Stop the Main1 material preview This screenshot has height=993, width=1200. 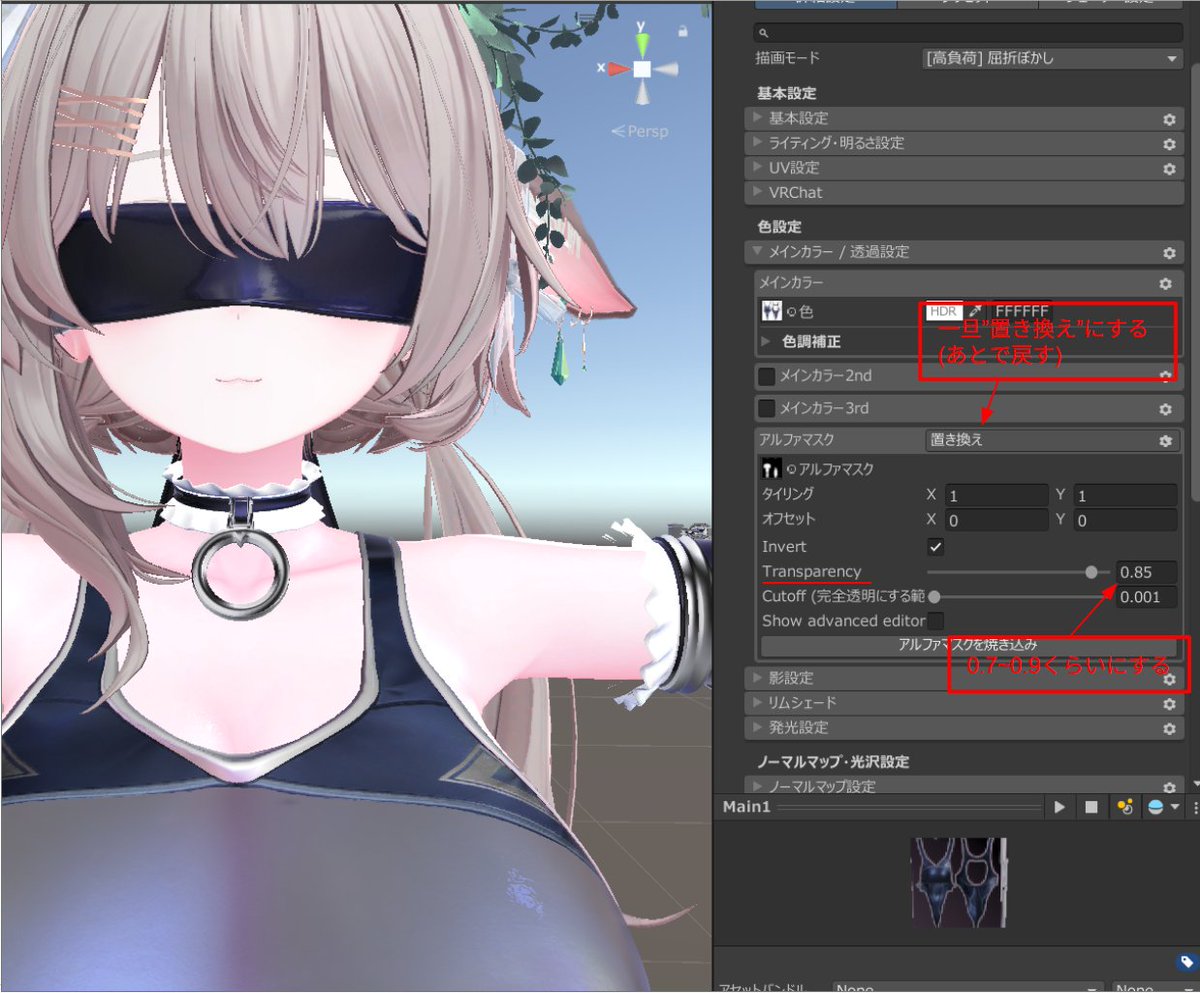coord(1092,807)
